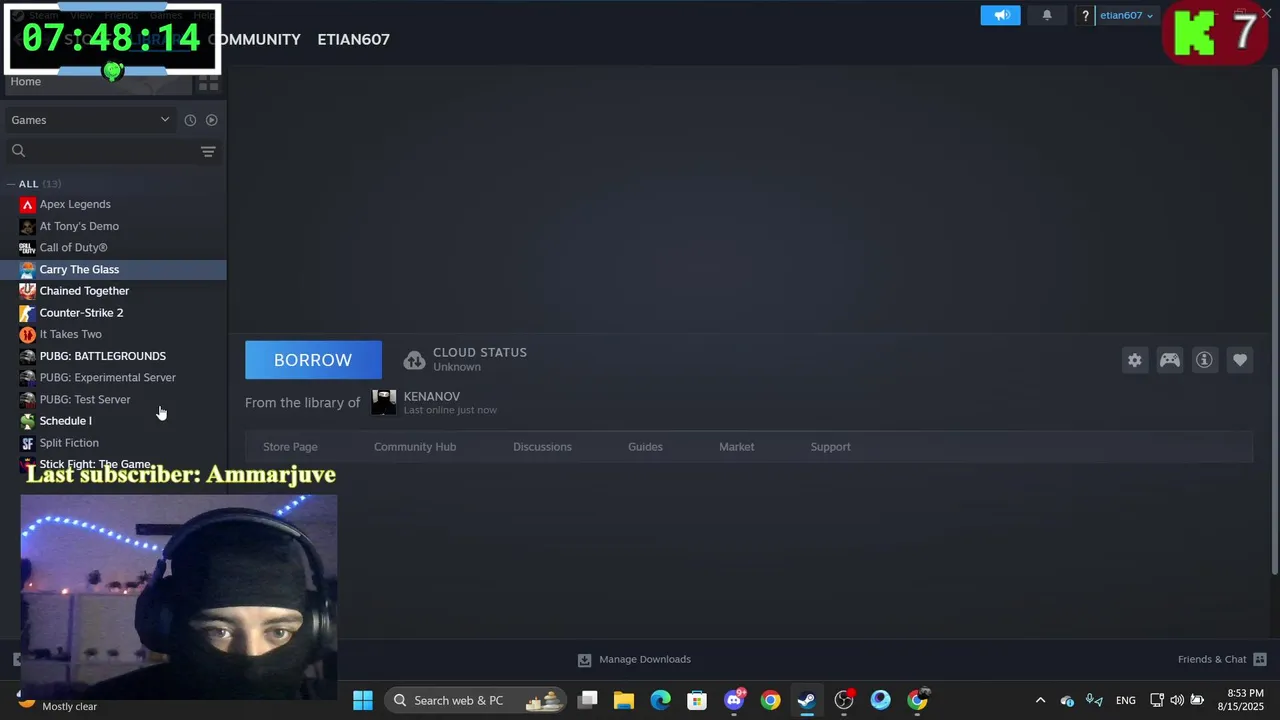
Task: Click the taskbar Search web & PC box
Action: coord(475,700)
